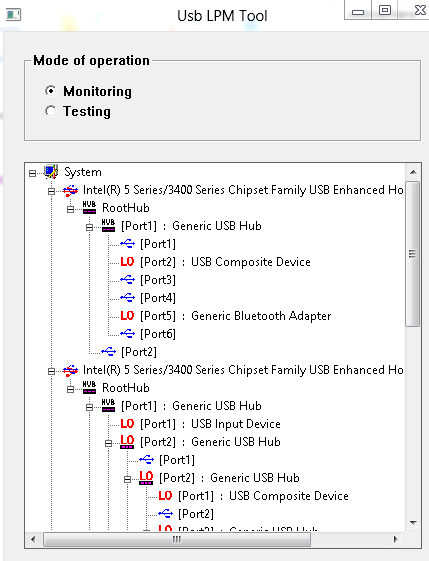The image size is (429, 561).
Task: Collapse the second RootHub node
Action: point(70,389)
